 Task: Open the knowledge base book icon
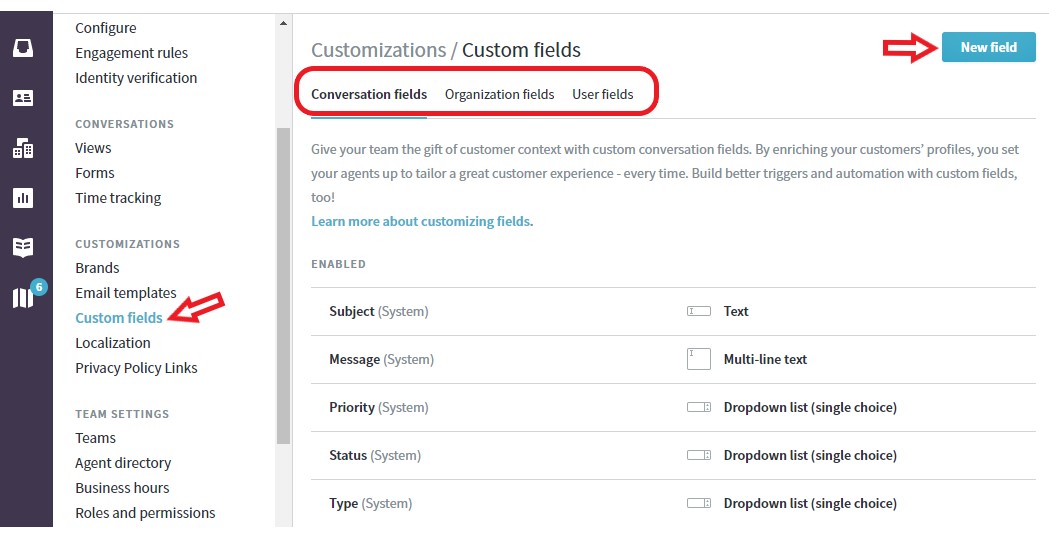23,247
